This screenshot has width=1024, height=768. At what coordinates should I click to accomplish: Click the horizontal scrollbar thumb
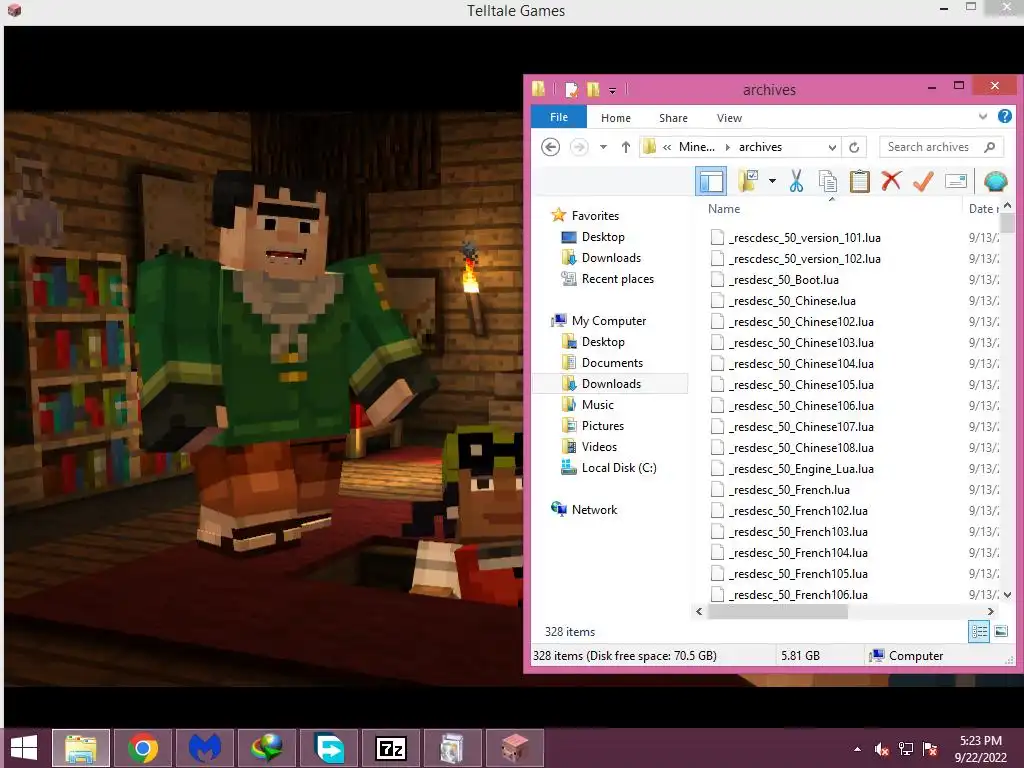pos(777,611)
